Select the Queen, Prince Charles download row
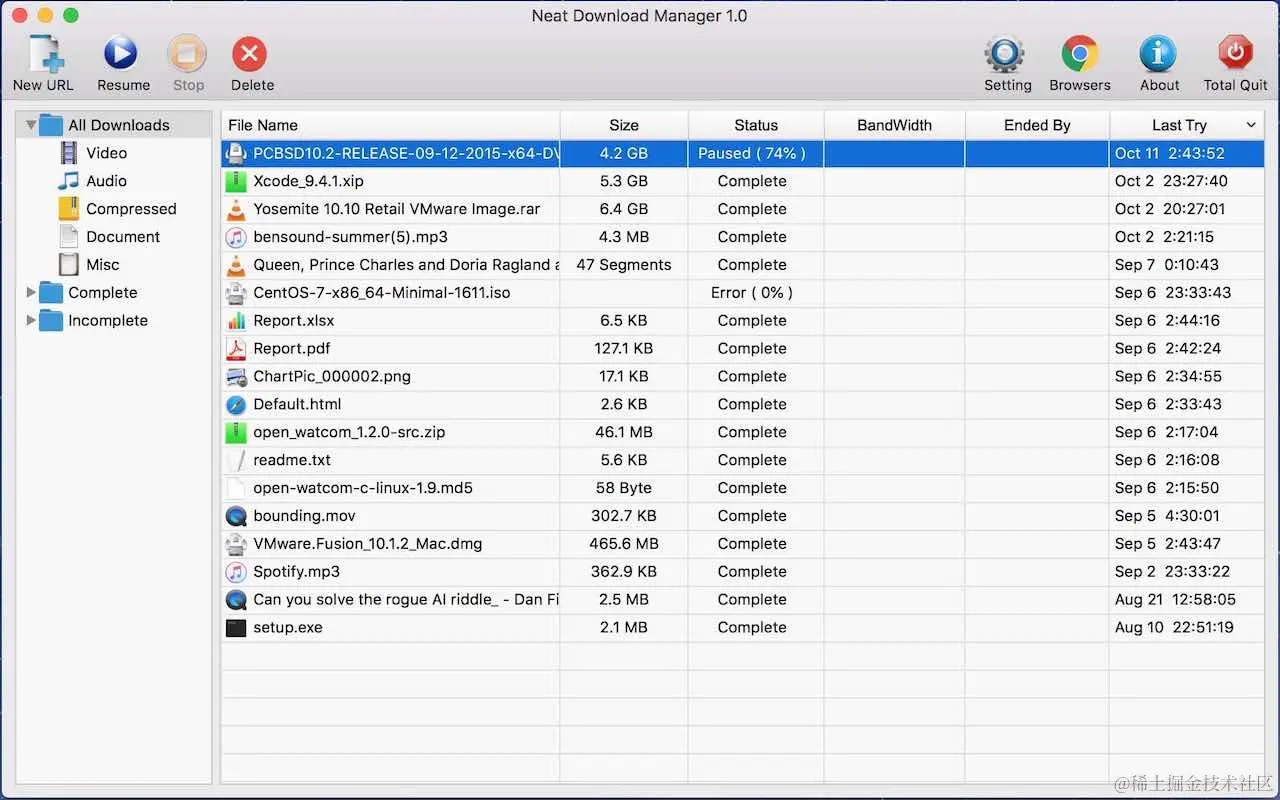The width and height of the screenshot is (1280, 800). pos(742,265)
